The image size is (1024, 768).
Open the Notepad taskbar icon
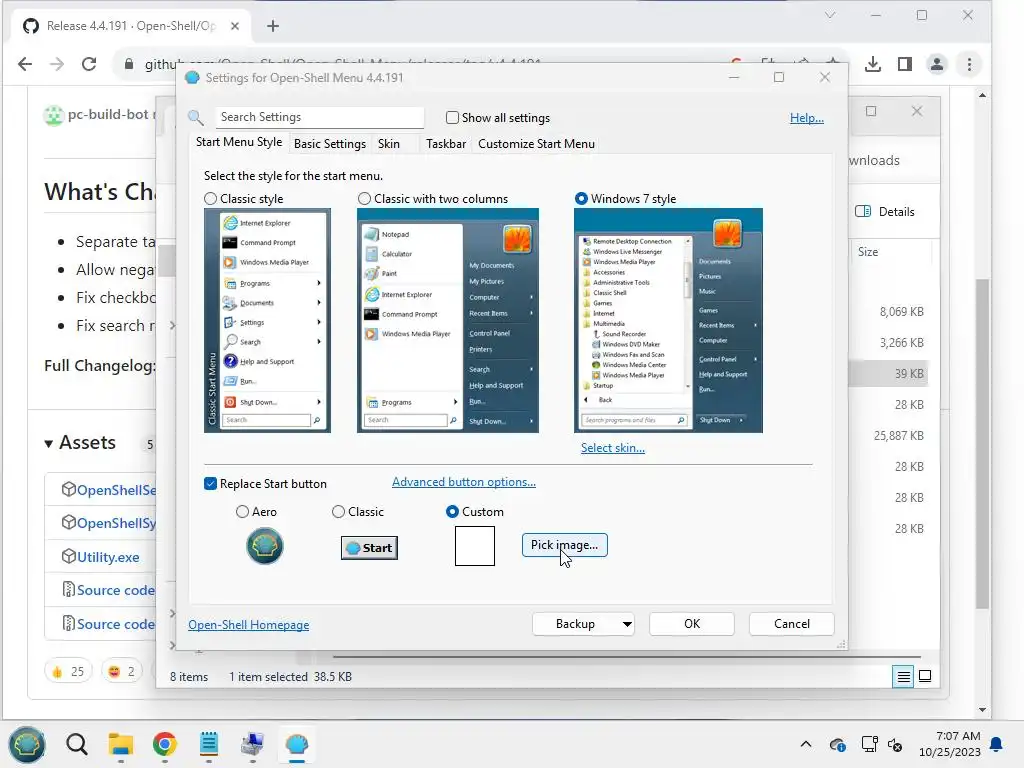click(208, 744)
